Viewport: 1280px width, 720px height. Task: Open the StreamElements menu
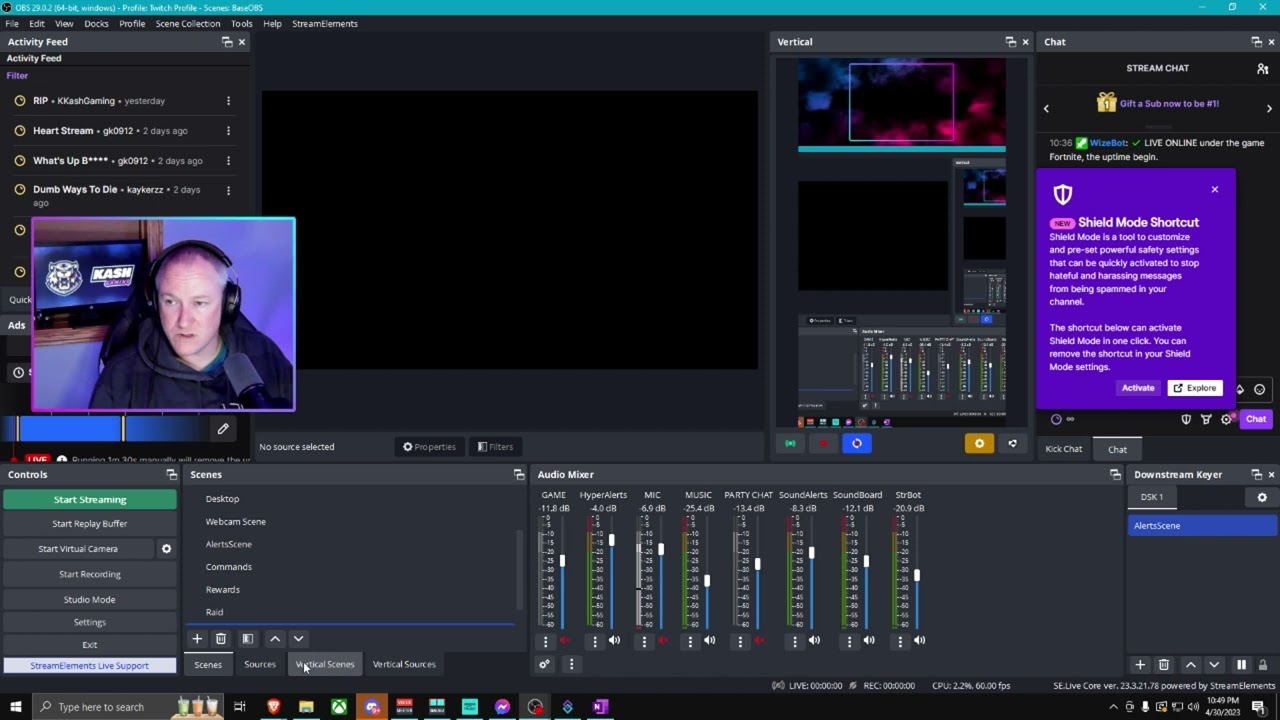(324, 24)
